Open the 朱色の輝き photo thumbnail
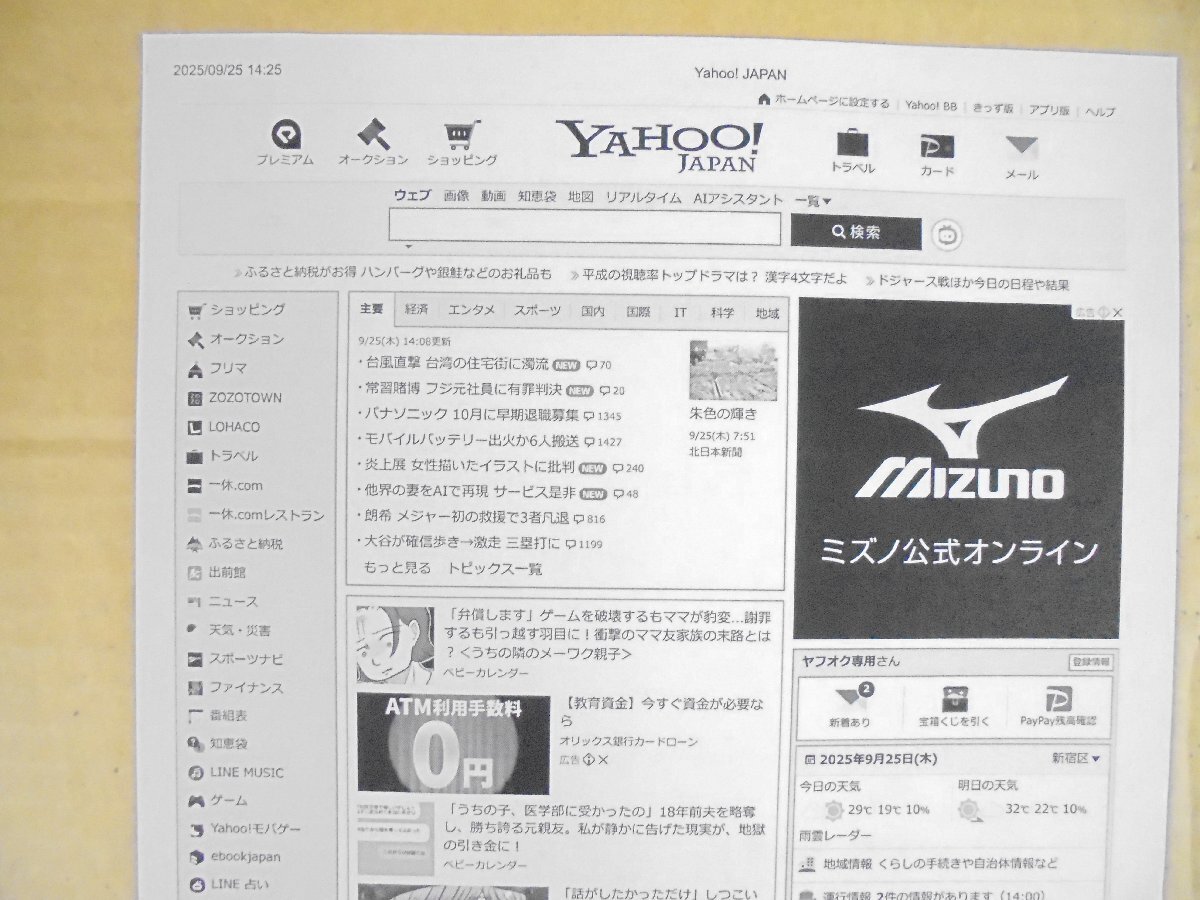The height and width of the screenshot is (900, 1200). tap(733, 370)
